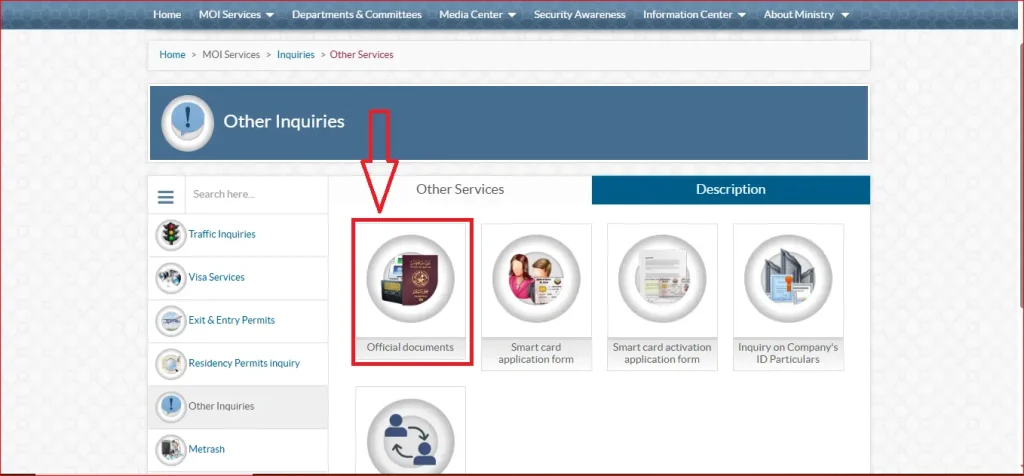Click Smart card activation application form caption

point(662,353)
